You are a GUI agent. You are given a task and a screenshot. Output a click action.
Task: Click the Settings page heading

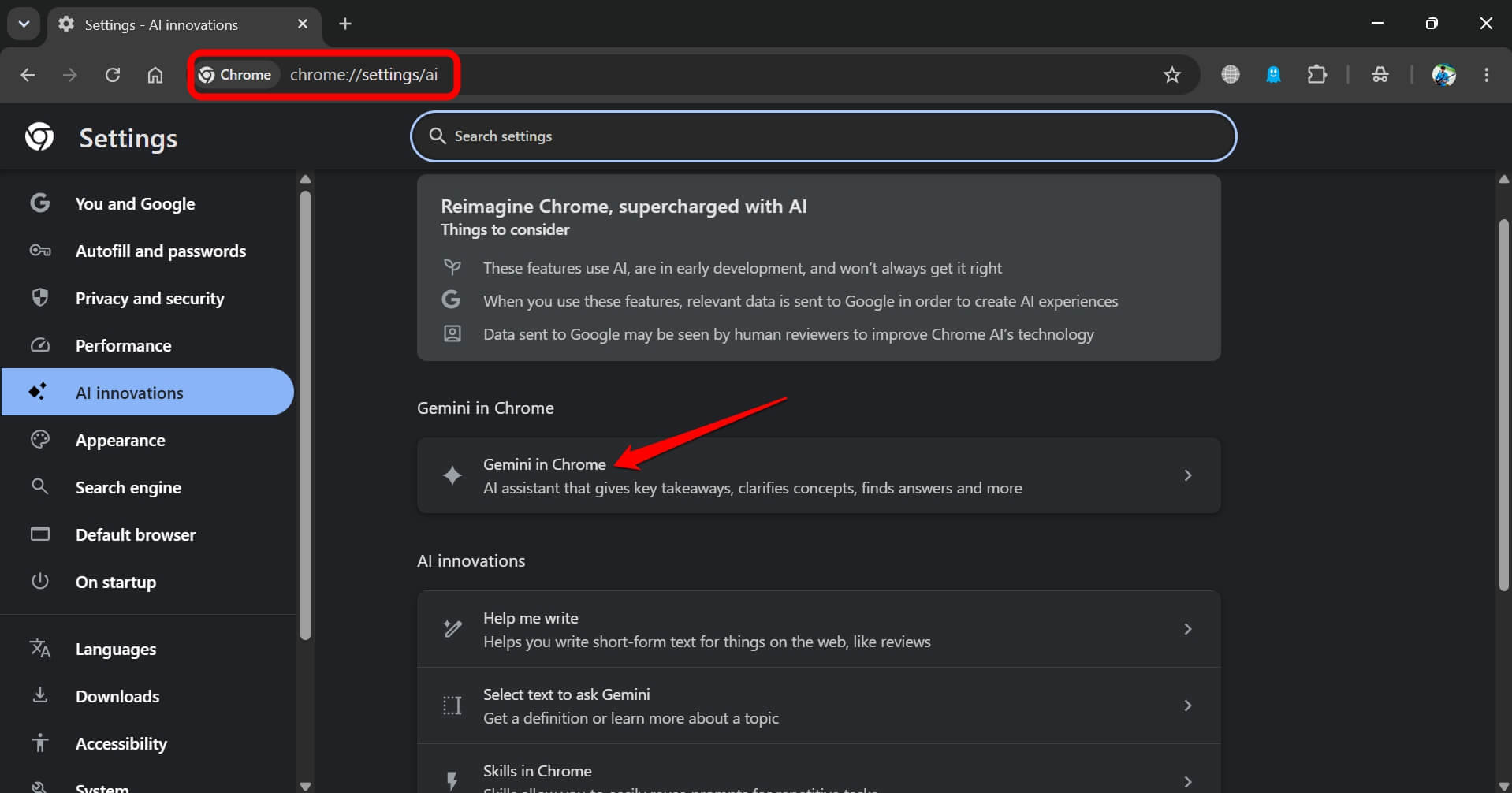pos(128,138)
